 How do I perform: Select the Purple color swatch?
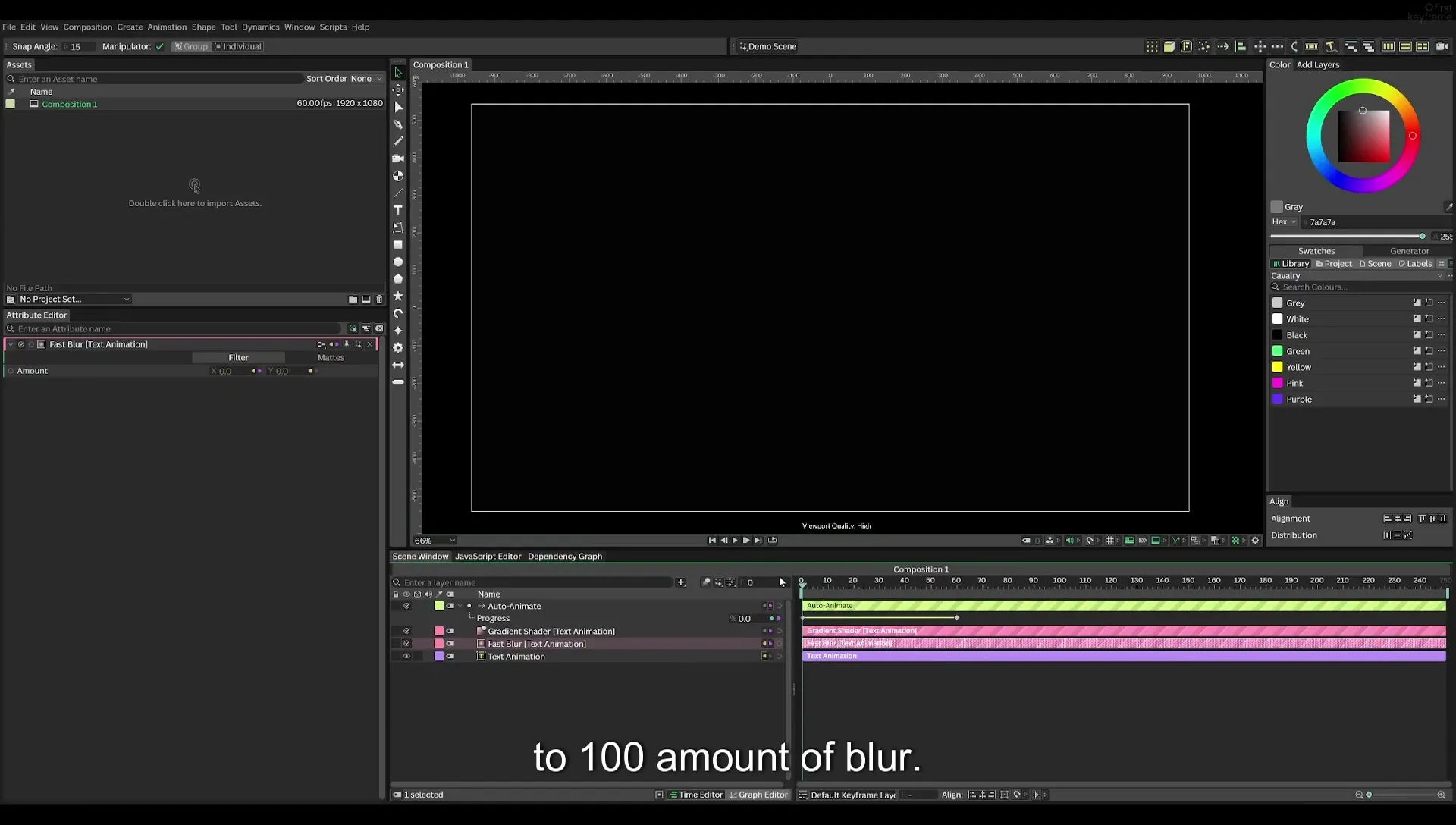pyautogui.click(x=1277, y=399)
